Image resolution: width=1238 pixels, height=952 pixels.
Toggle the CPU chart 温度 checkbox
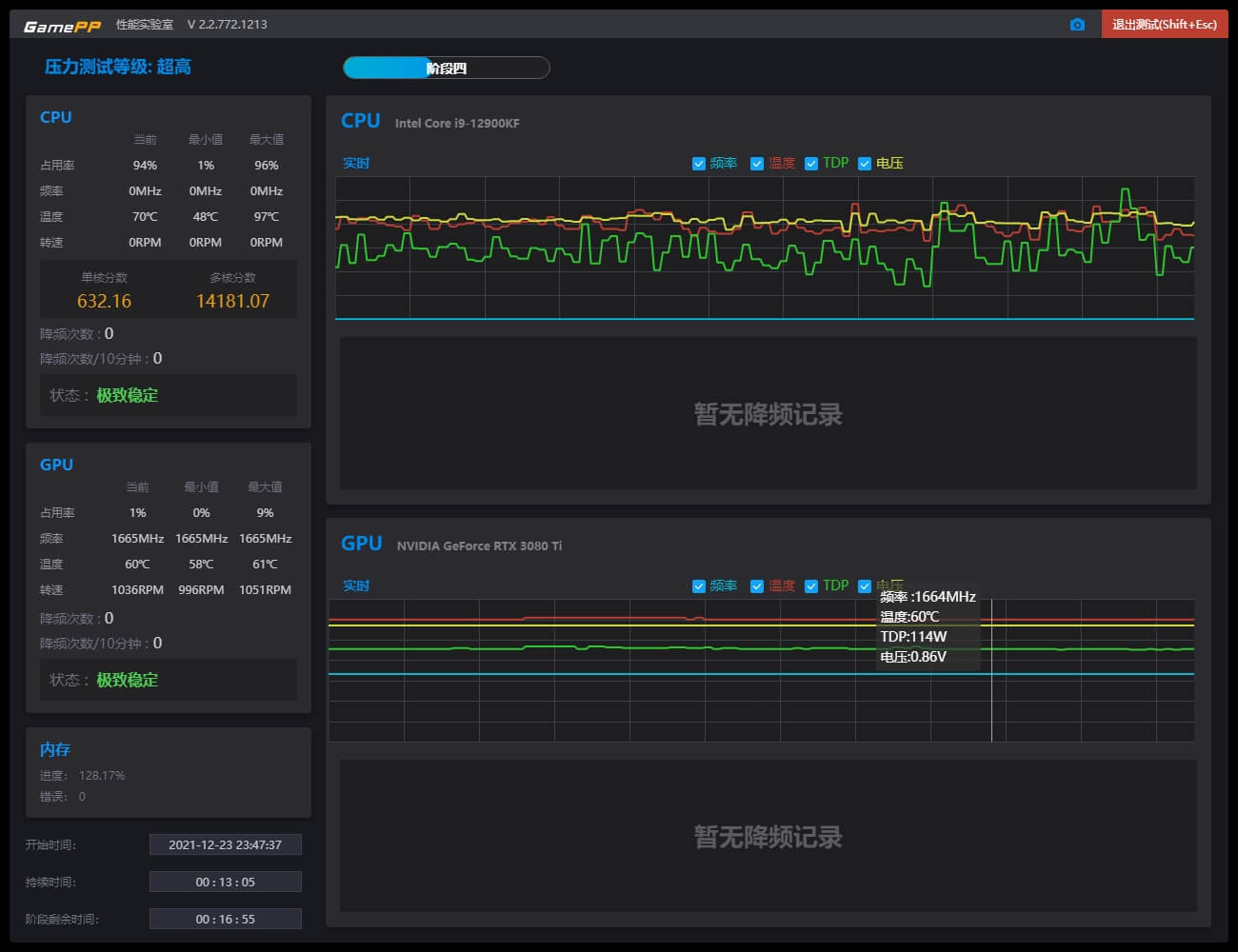pos(757,164)
